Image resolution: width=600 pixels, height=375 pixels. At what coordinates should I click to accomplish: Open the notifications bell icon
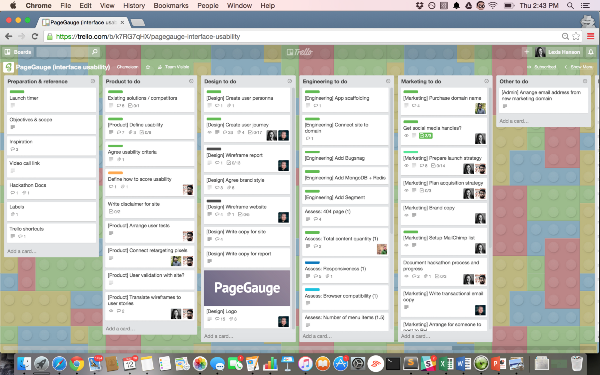590,52
